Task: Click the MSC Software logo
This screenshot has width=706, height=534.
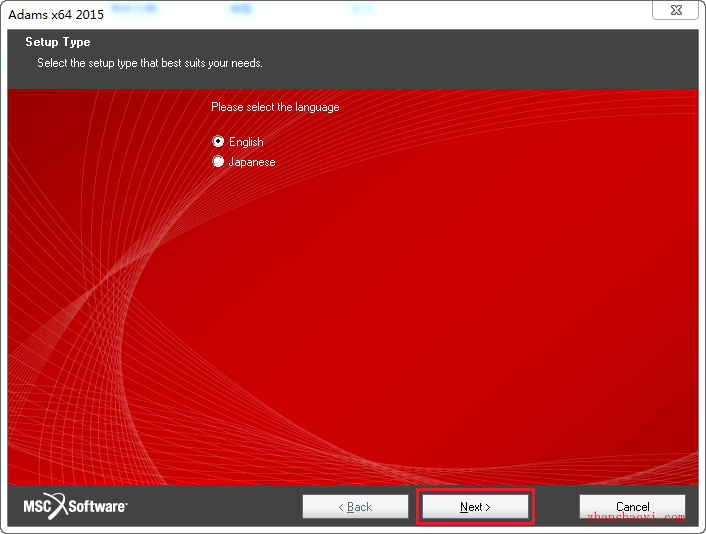Action: point(75,506)
